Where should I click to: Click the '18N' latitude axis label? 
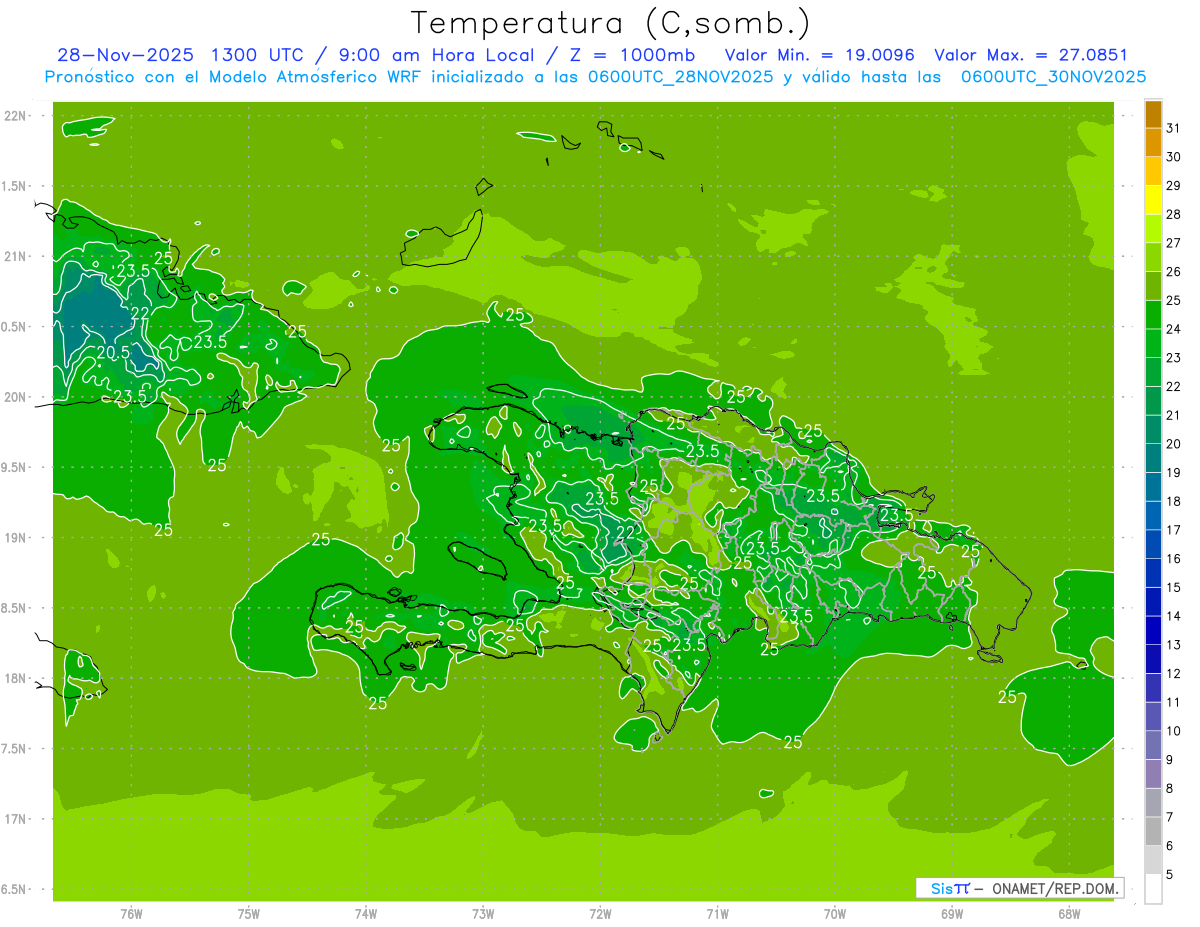click(x=16, y=679)
